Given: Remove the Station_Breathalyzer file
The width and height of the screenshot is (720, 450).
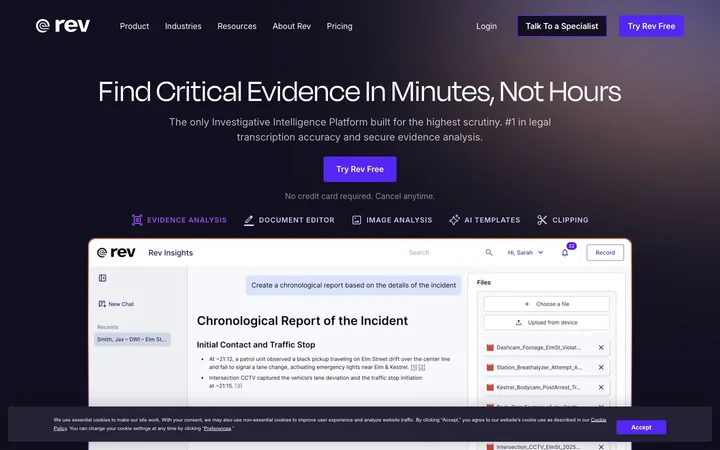Looking at the screenshot, I should 601,367.
